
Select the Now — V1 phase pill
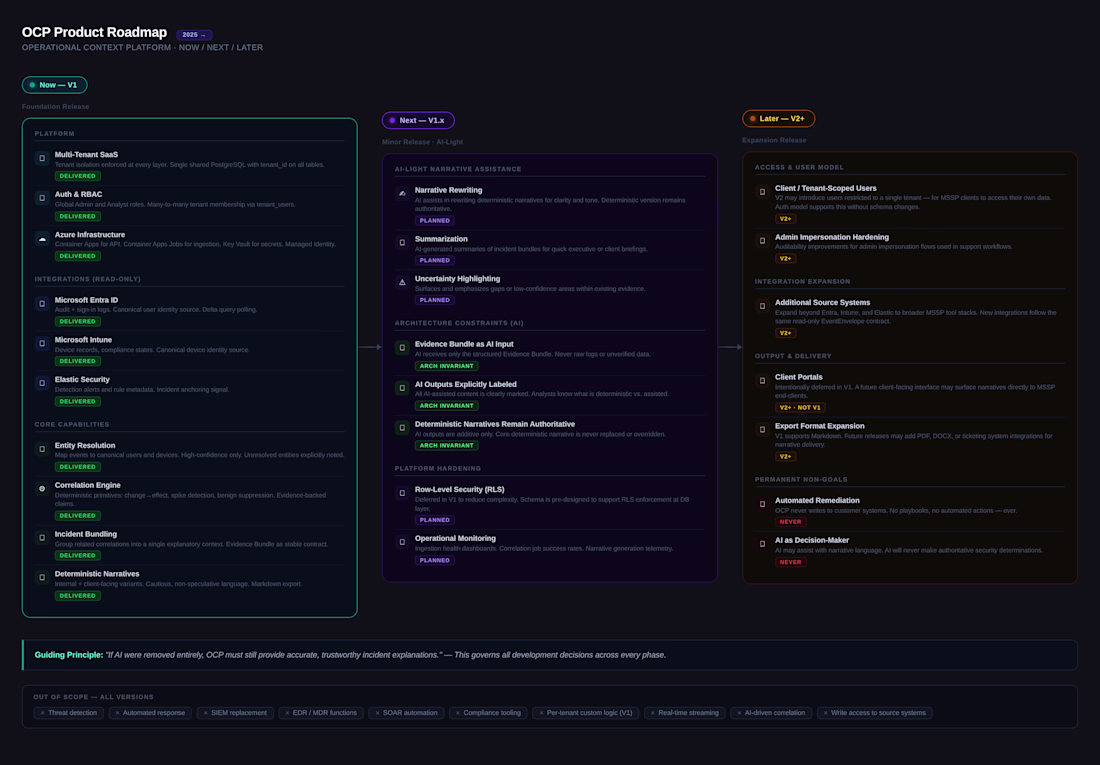tap(55, 85)
